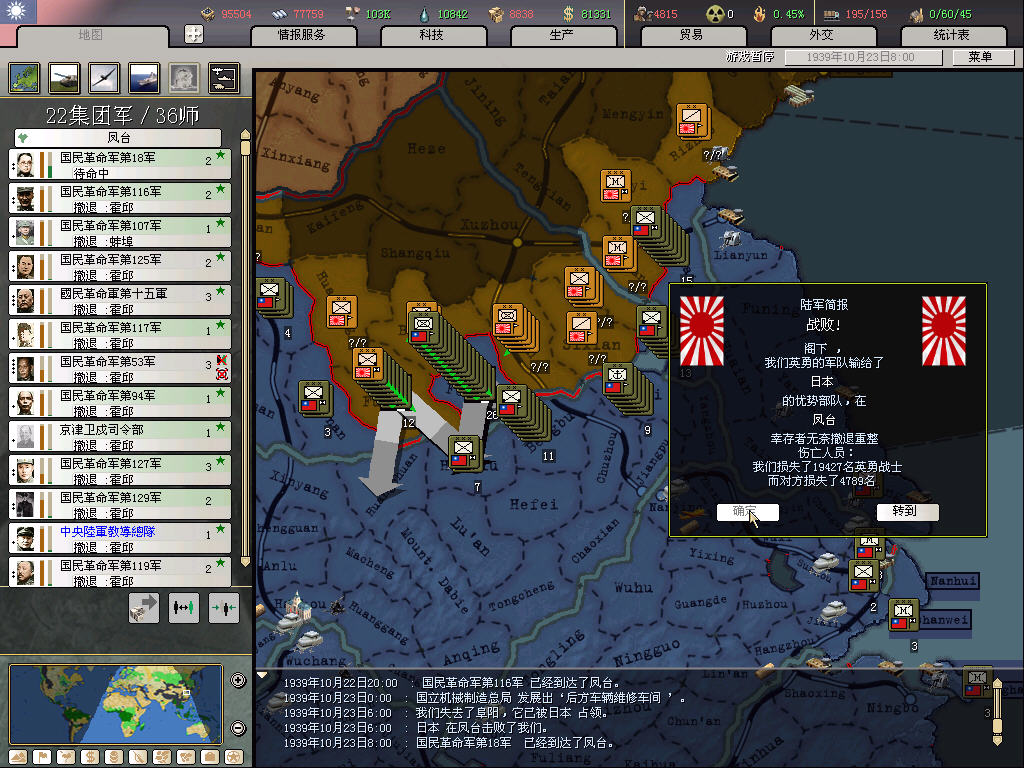1024x768 pixels.
Task: Open the combined forces overview icon
Action: (x=223, y=77)
